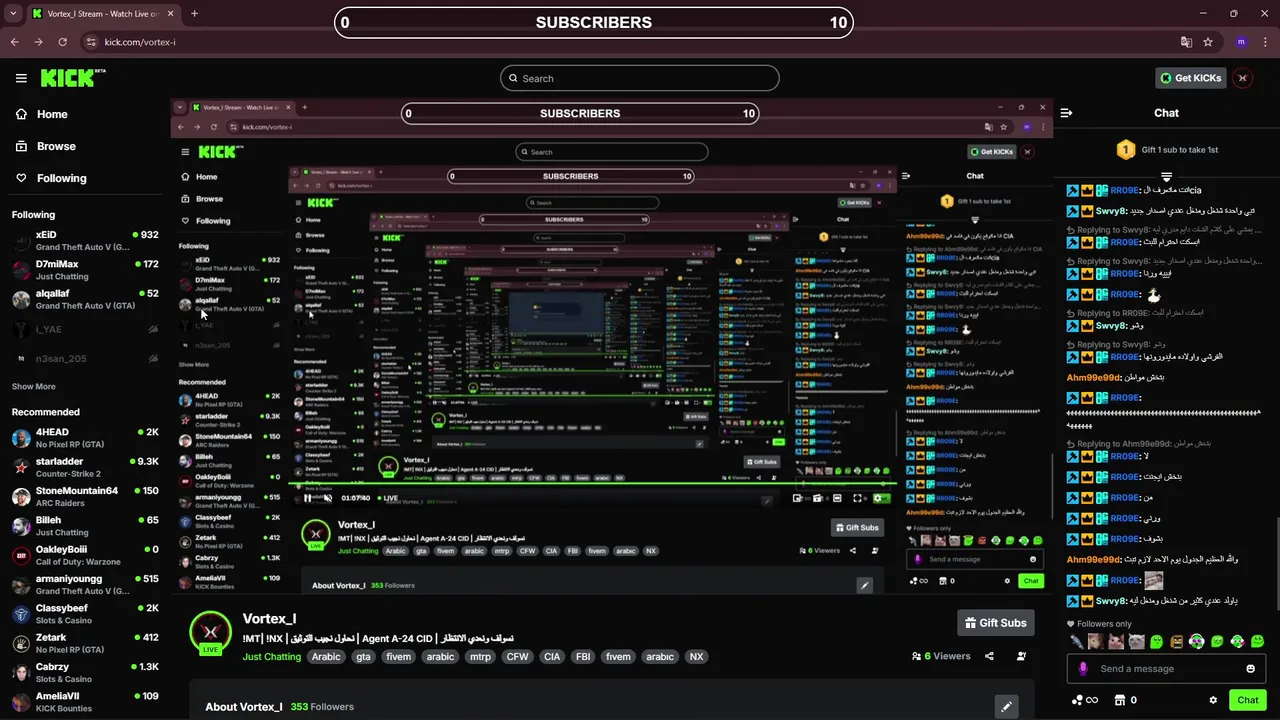This screenshot has width=1280, height=720.
Task: Open recommended channel AmeliaVII
Action: point(85,702)
